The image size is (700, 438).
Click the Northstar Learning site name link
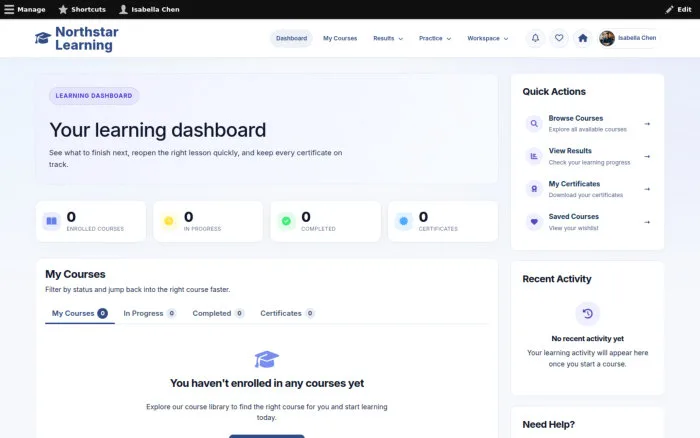click(87, 38)
